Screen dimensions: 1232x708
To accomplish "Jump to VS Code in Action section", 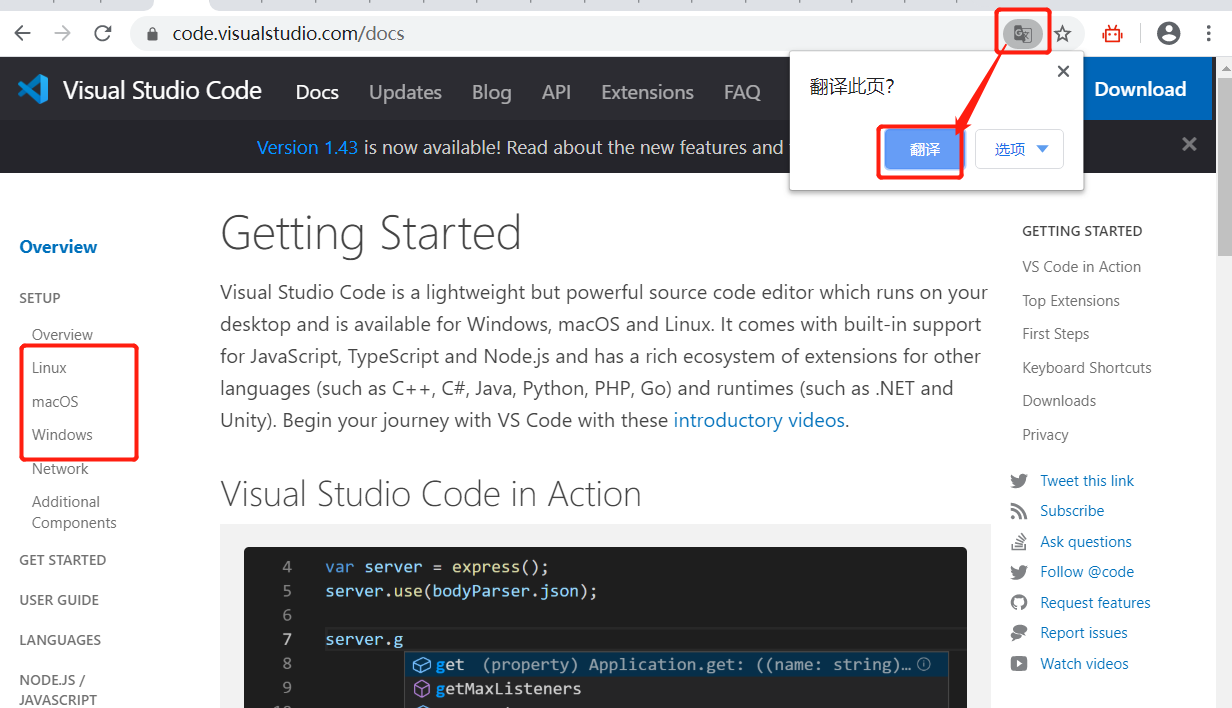I will tap(1081, 267).
